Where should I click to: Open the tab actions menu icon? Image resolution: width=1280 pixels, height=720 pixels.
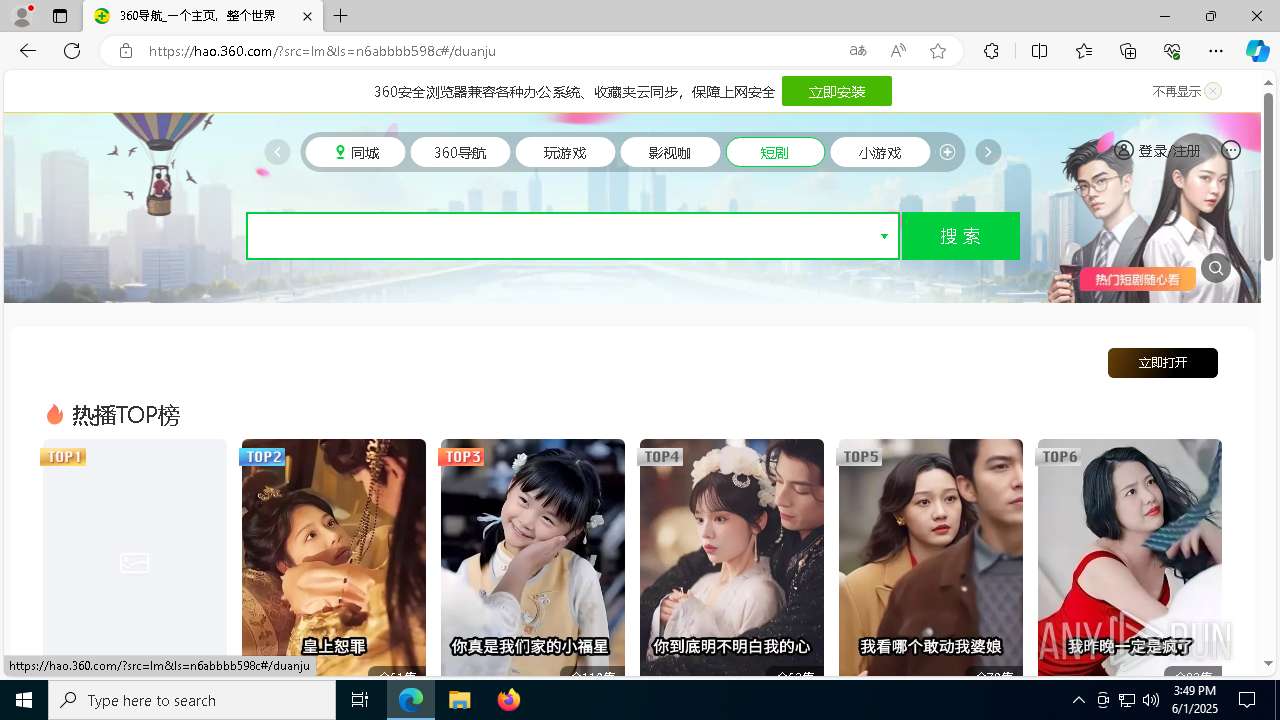pyautogui.click(x=60, y=16)
